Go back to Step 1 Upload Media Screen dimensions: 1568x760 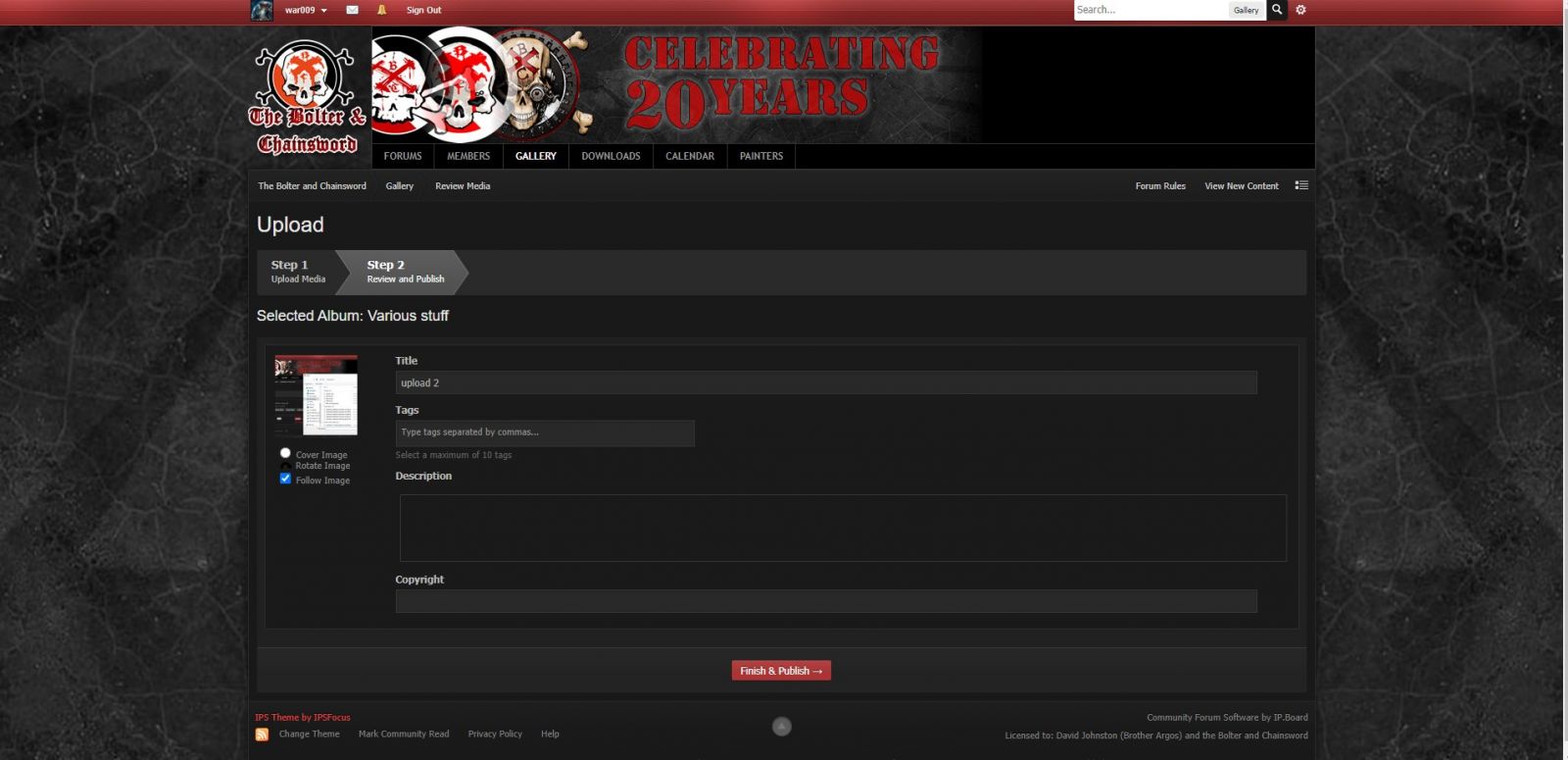(x=298, y=272)
